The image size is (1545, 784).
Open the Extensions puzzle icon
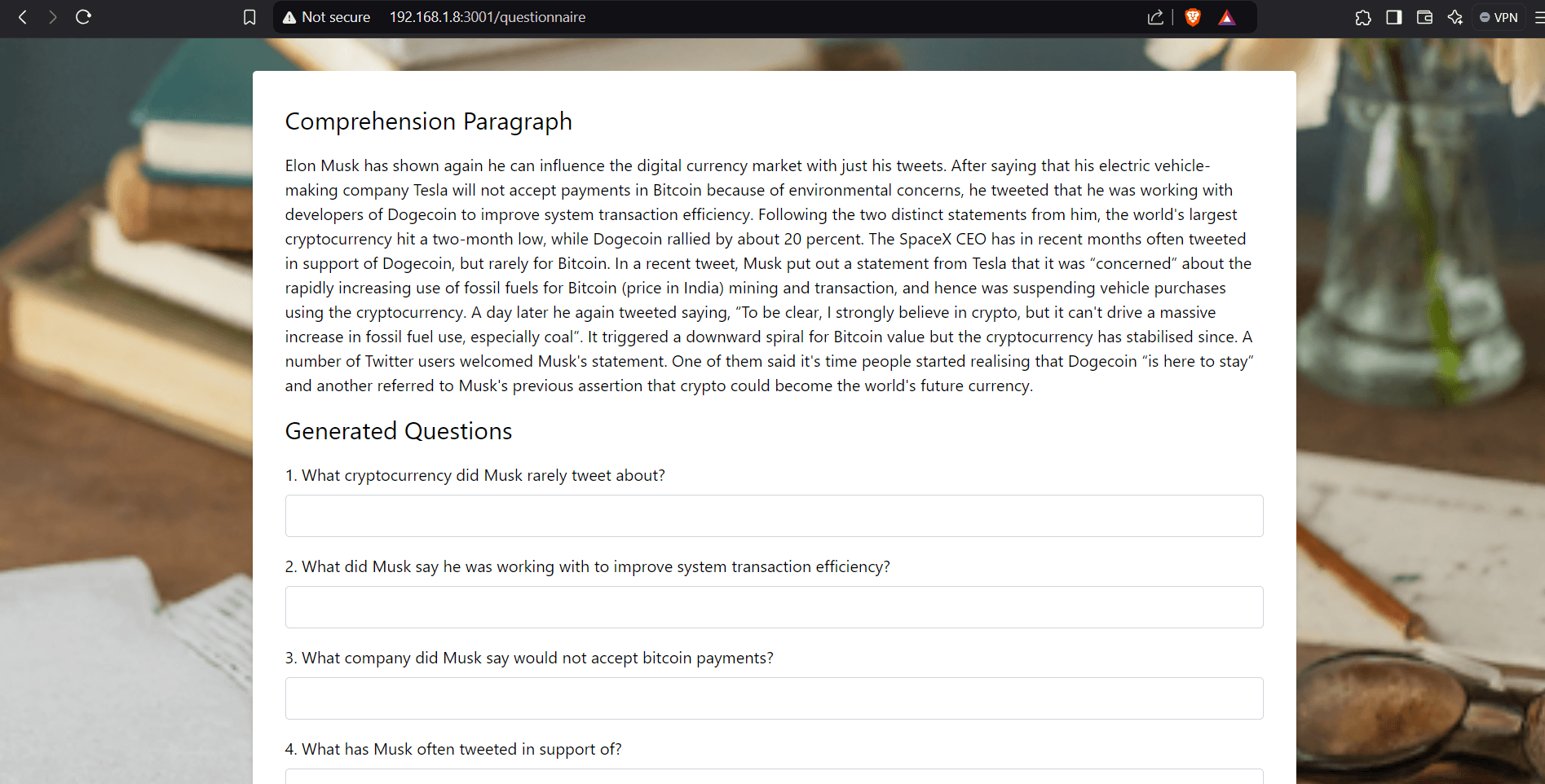1363,17
